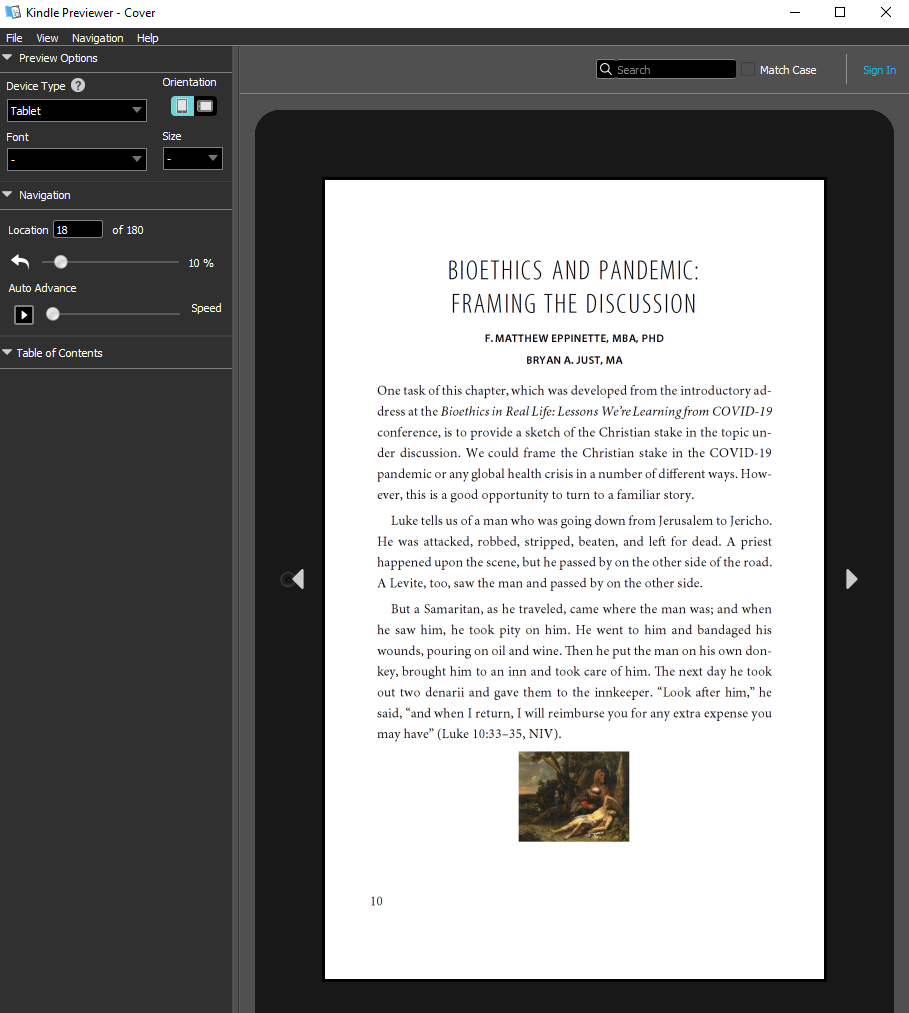Open the File menu

(x=14, y=37)
